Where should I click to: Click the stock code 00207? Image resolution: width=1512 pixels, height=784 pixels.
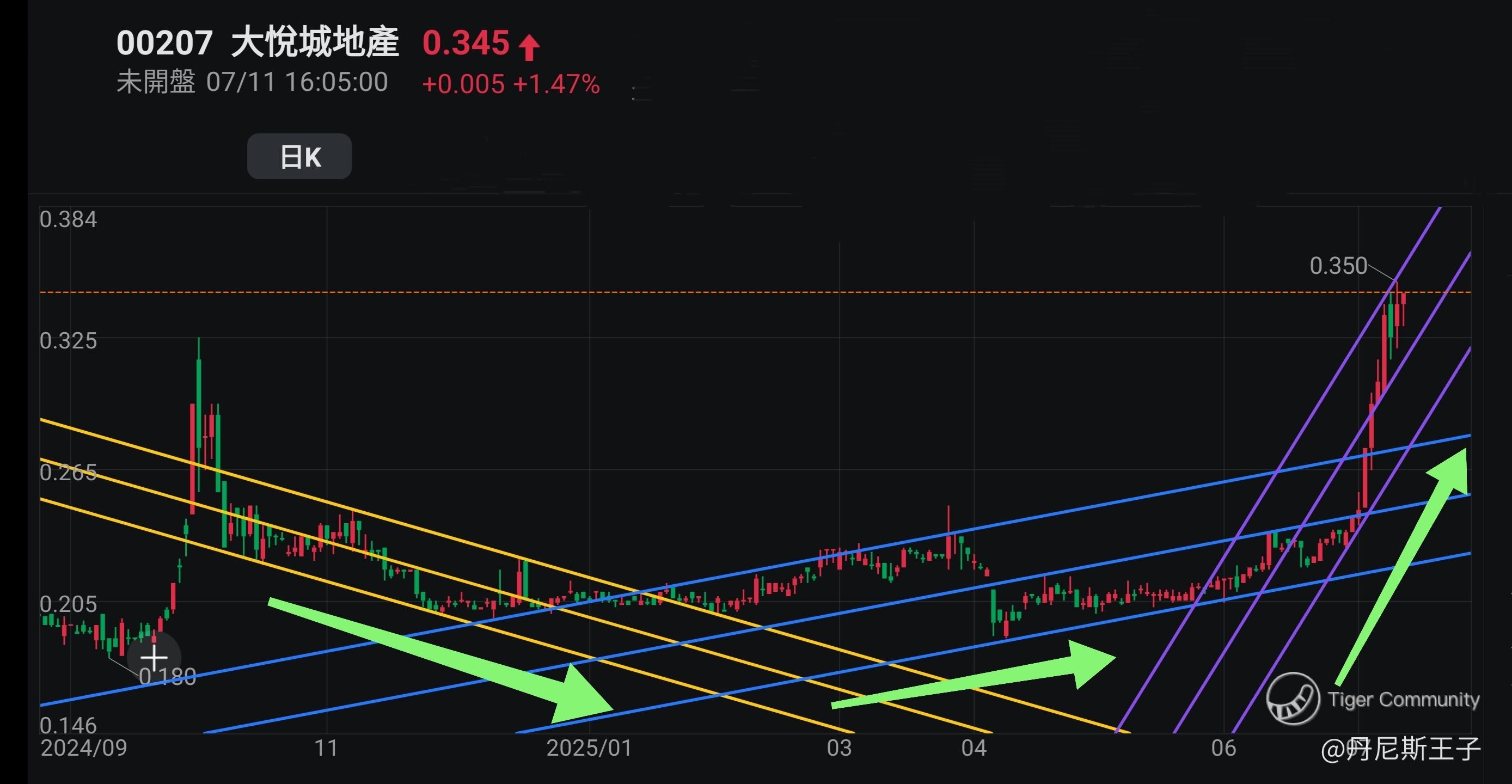point(164,43)
